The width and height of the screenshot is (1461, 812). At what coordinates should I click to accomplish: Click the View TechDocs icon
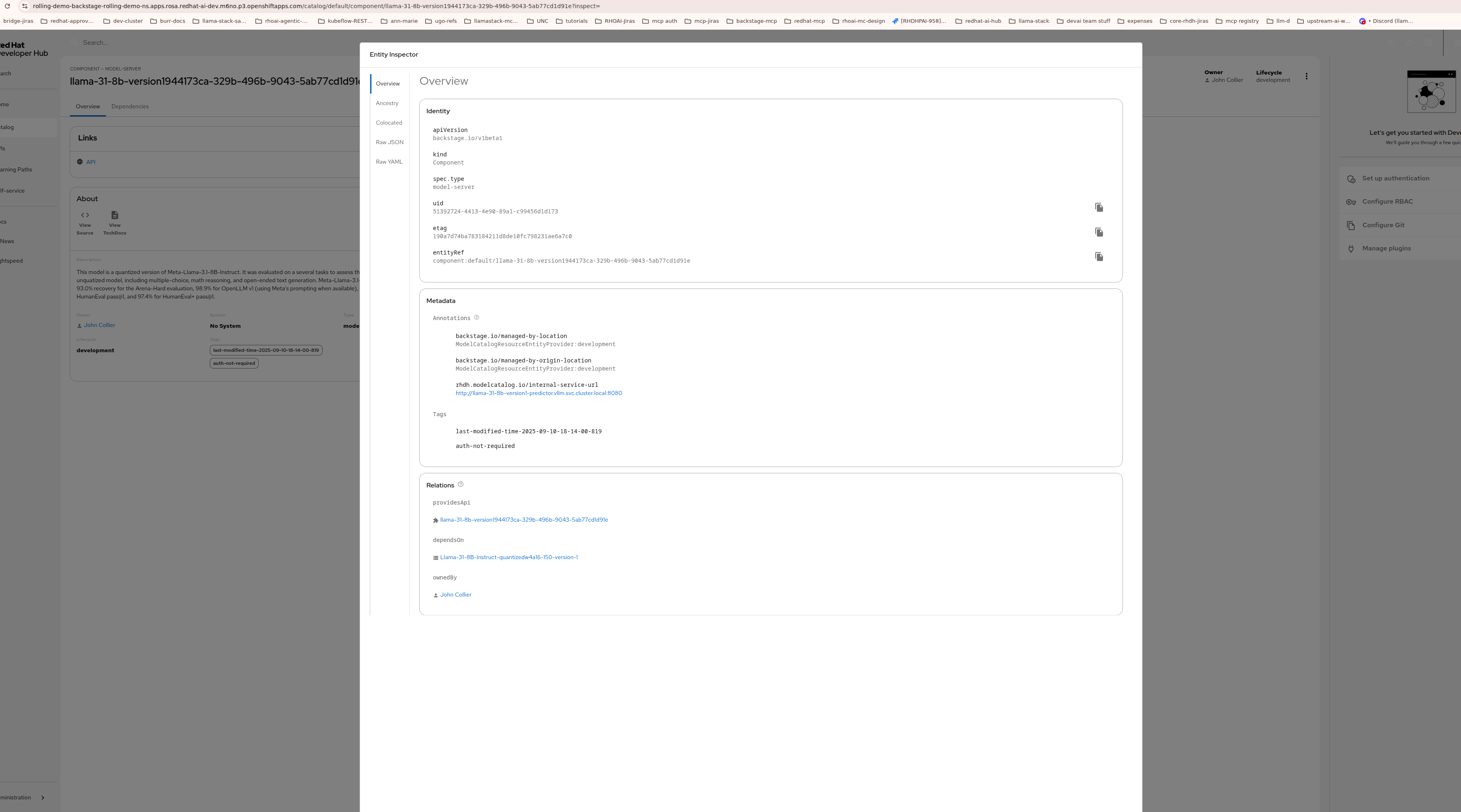(x=114, y=215)
